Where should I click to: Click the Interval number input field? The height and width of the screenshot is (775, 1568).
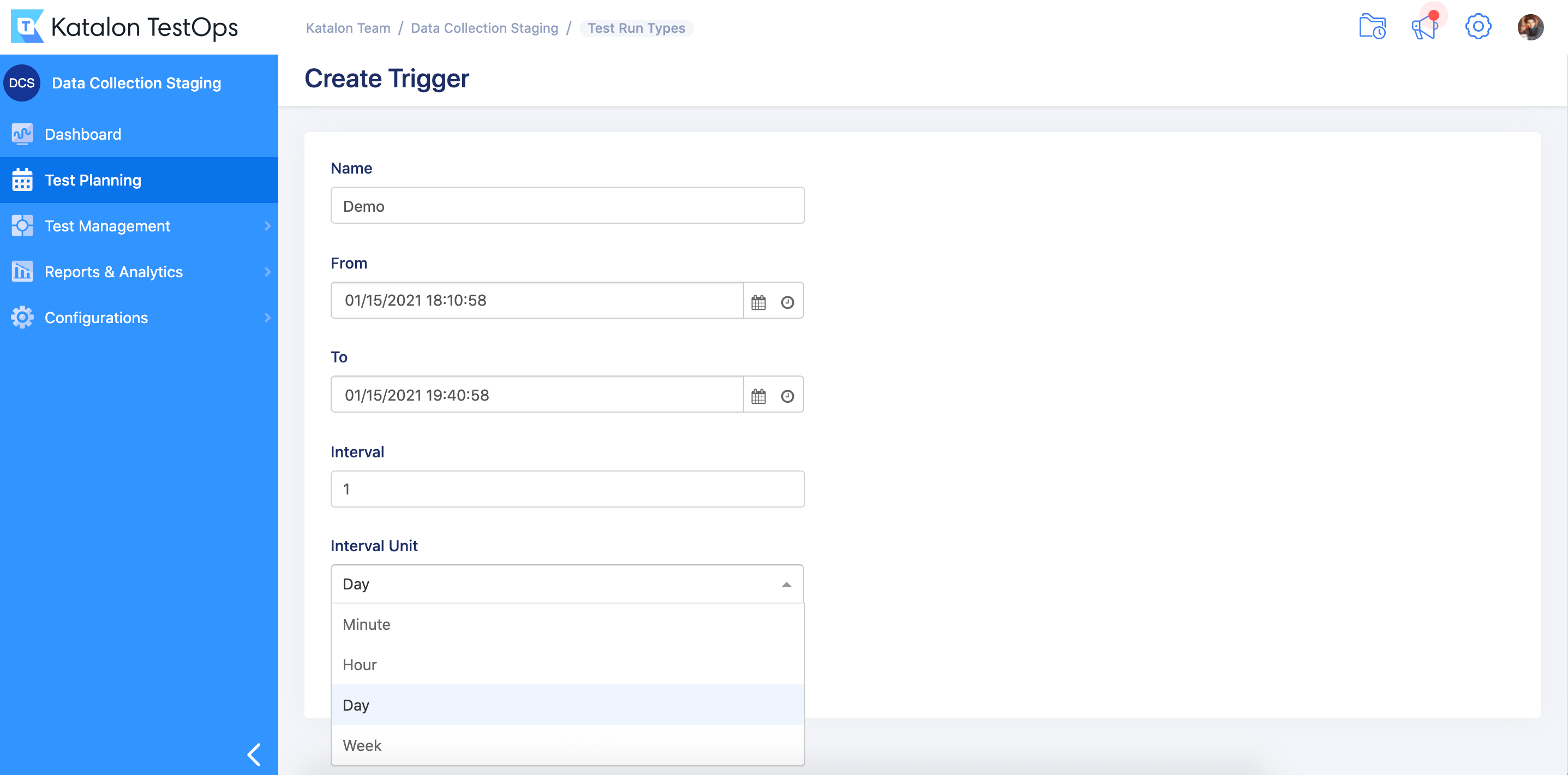tap(567, 489)
